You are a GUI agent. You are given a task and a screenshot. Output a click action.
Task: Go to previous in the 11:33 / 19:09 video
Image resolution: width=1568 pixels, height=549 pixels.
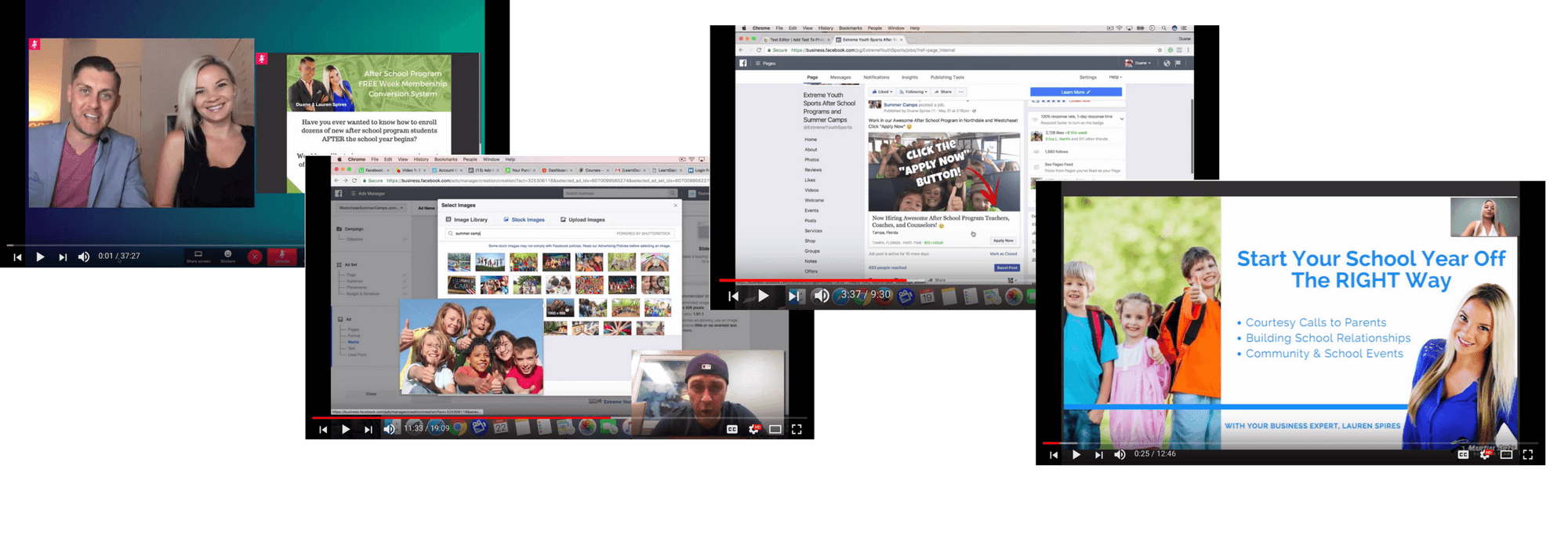(323, 429)
